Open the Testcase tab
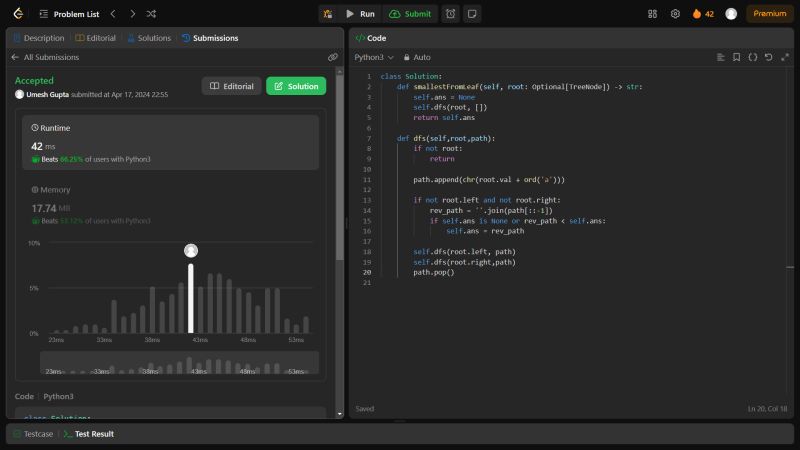Screen dimensions: 800x450 coord(33,434)
